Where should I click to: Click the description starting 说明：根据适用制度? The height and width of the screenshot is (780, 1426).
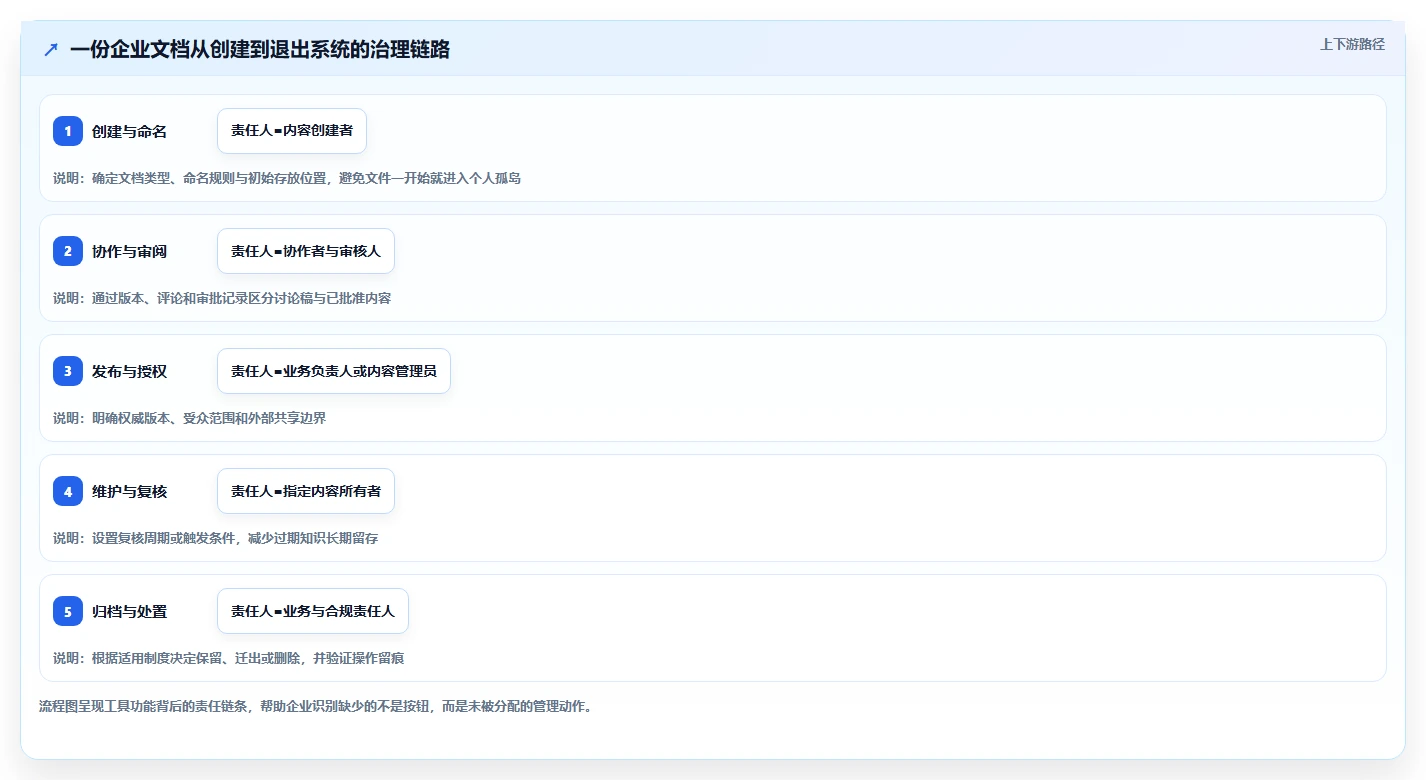pos(229,658)
